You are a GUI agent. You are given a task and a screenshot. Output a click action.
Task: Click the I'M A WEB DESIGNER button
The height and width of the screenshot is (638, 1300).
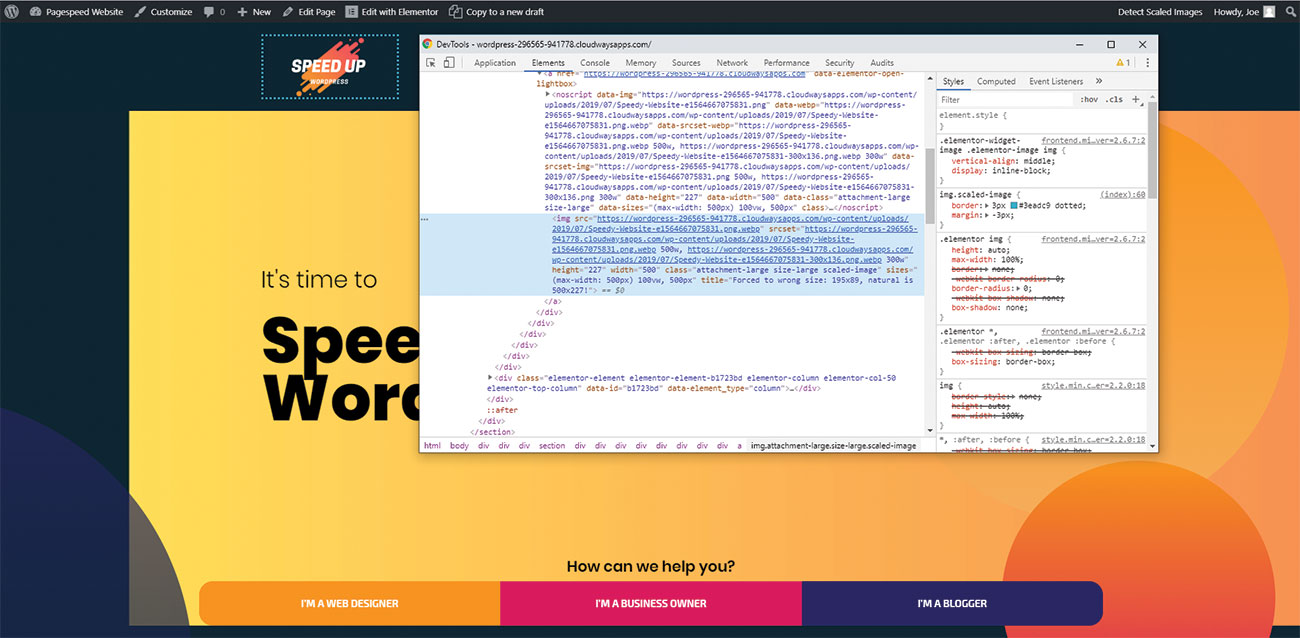click(x=350, y=603)
